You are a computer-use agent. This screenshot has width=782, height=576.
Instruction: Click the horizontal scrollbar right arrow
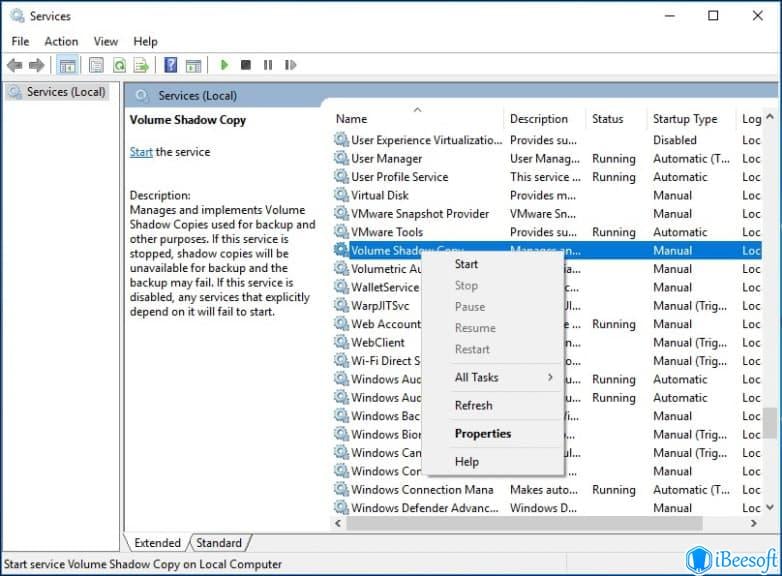click(754, 523)
